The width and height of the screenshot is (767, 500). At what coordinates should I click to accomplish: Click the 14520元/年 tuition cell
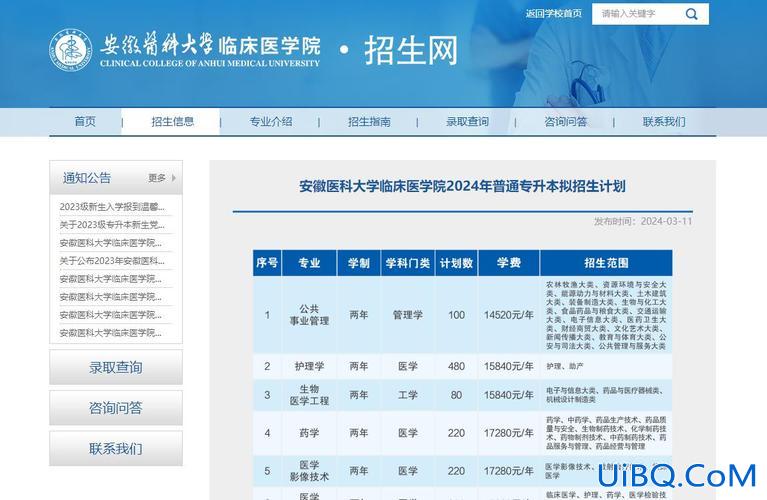tap(509, 315)
